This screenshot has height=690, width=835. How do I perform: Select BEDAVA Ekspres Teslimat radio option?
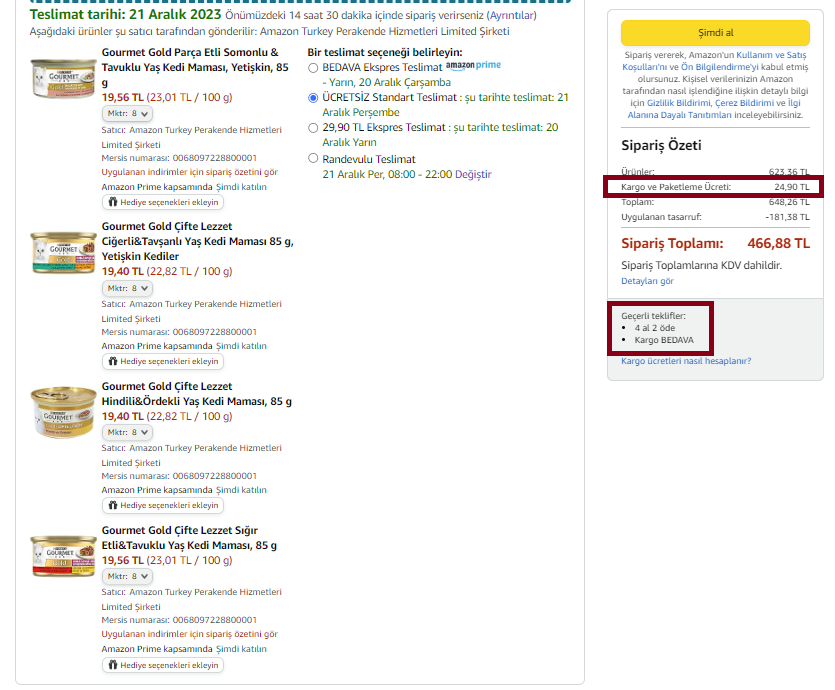click(x=313, y=68)
